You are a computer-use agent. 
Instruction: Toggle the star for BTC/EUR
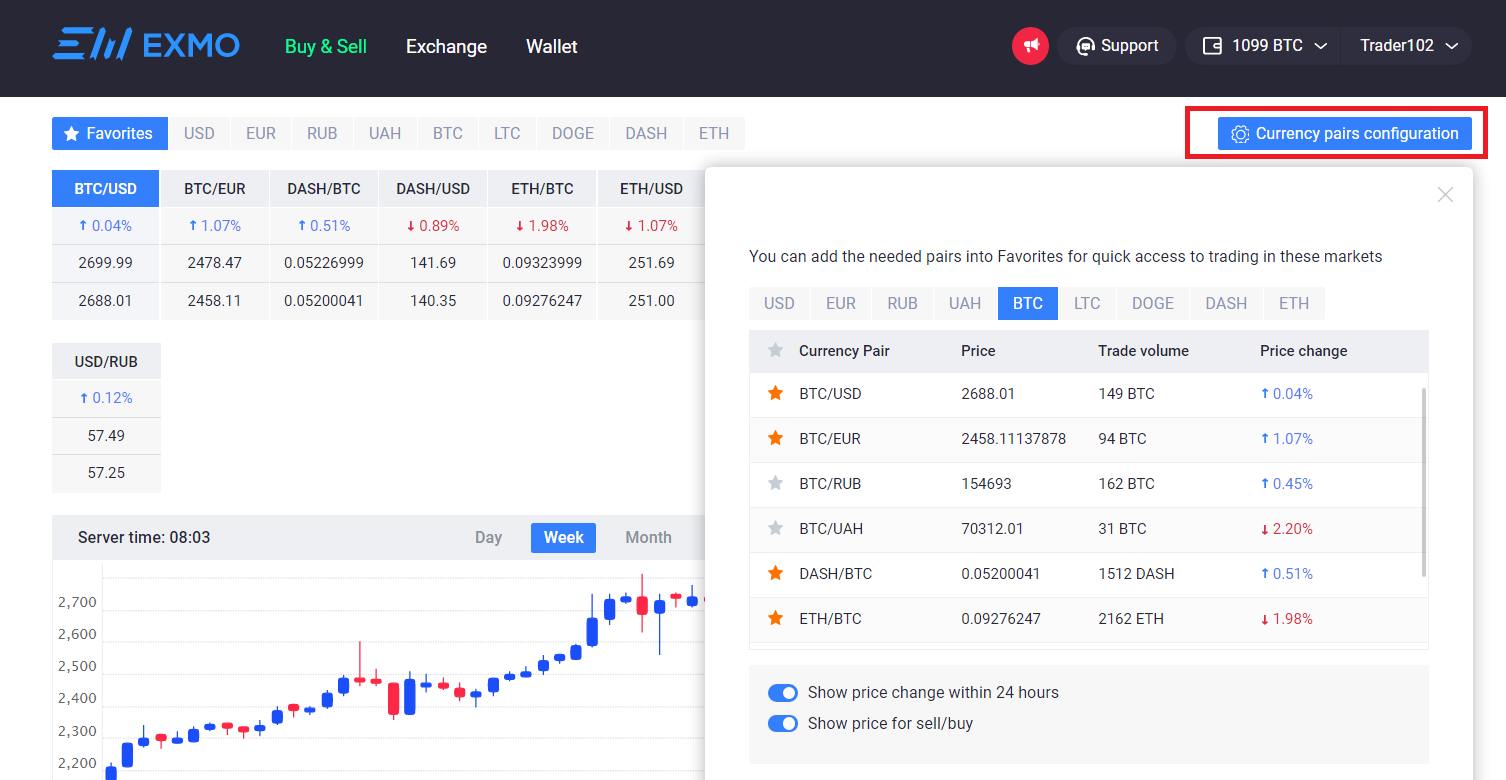(775, 438)
